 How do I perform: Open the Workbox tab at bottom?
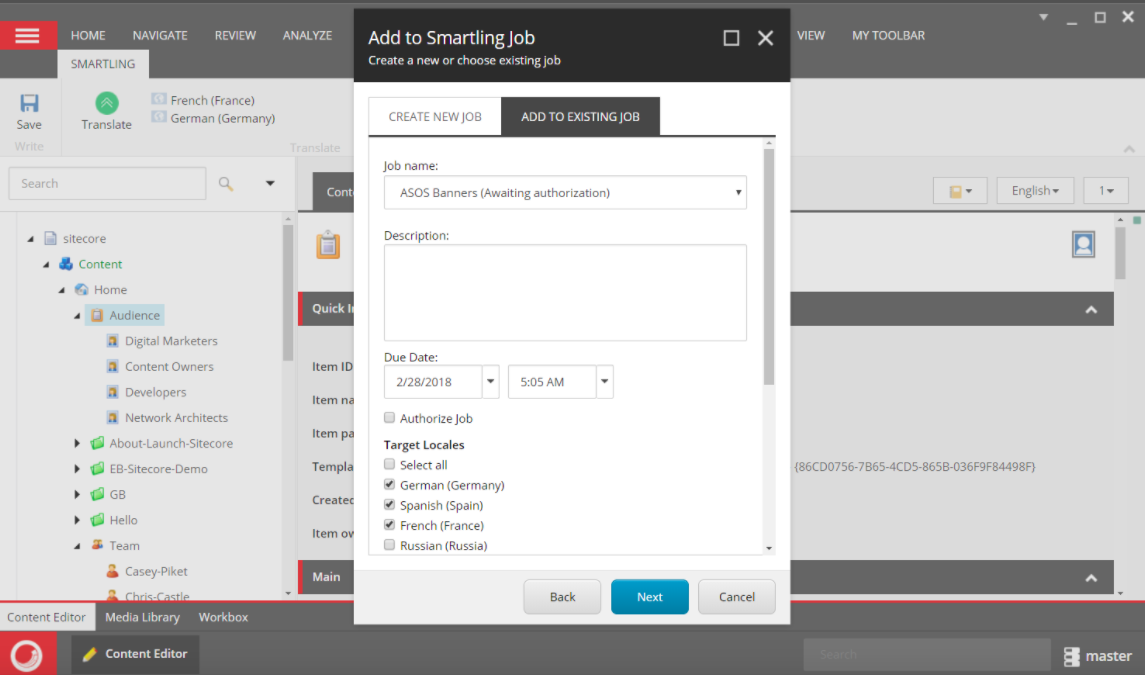[x=223, y=617]
